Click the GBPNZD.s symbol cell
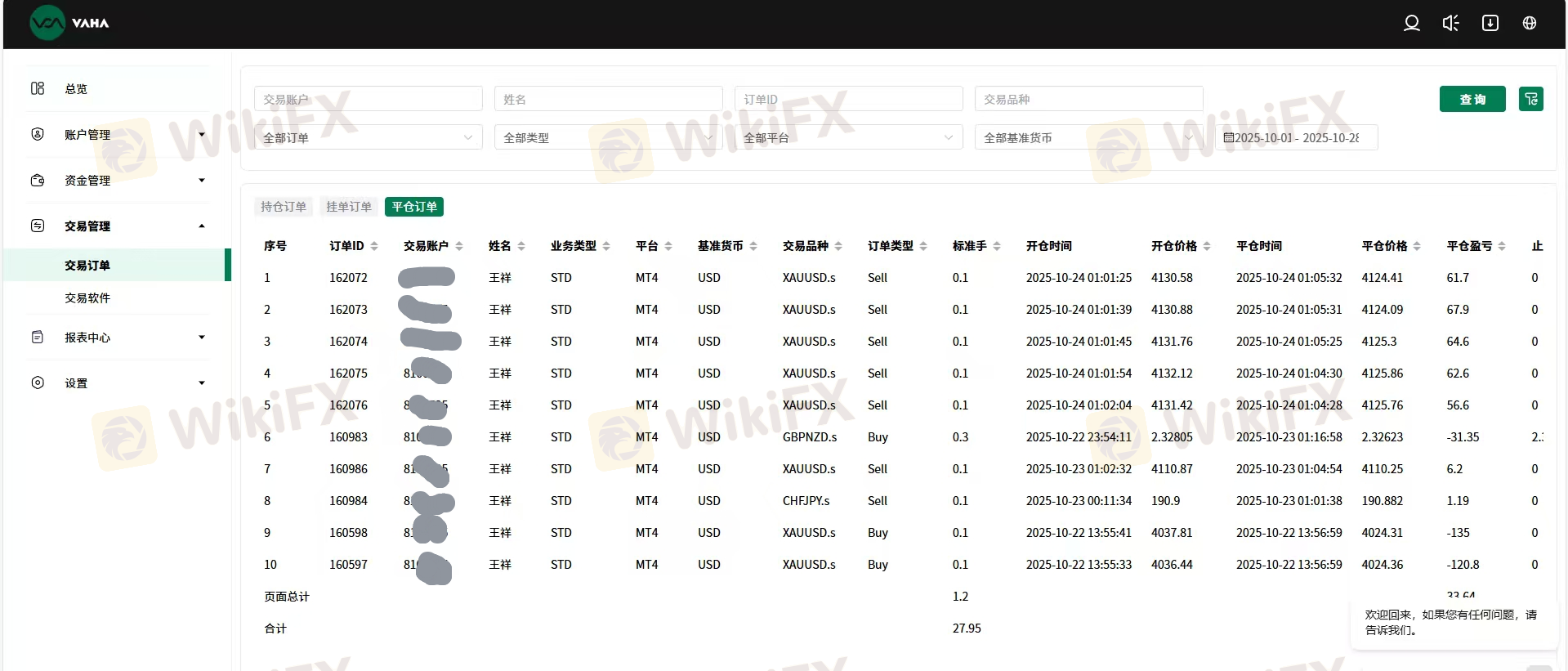Viewport: 1568px width, 671px height. pos(810,437)
